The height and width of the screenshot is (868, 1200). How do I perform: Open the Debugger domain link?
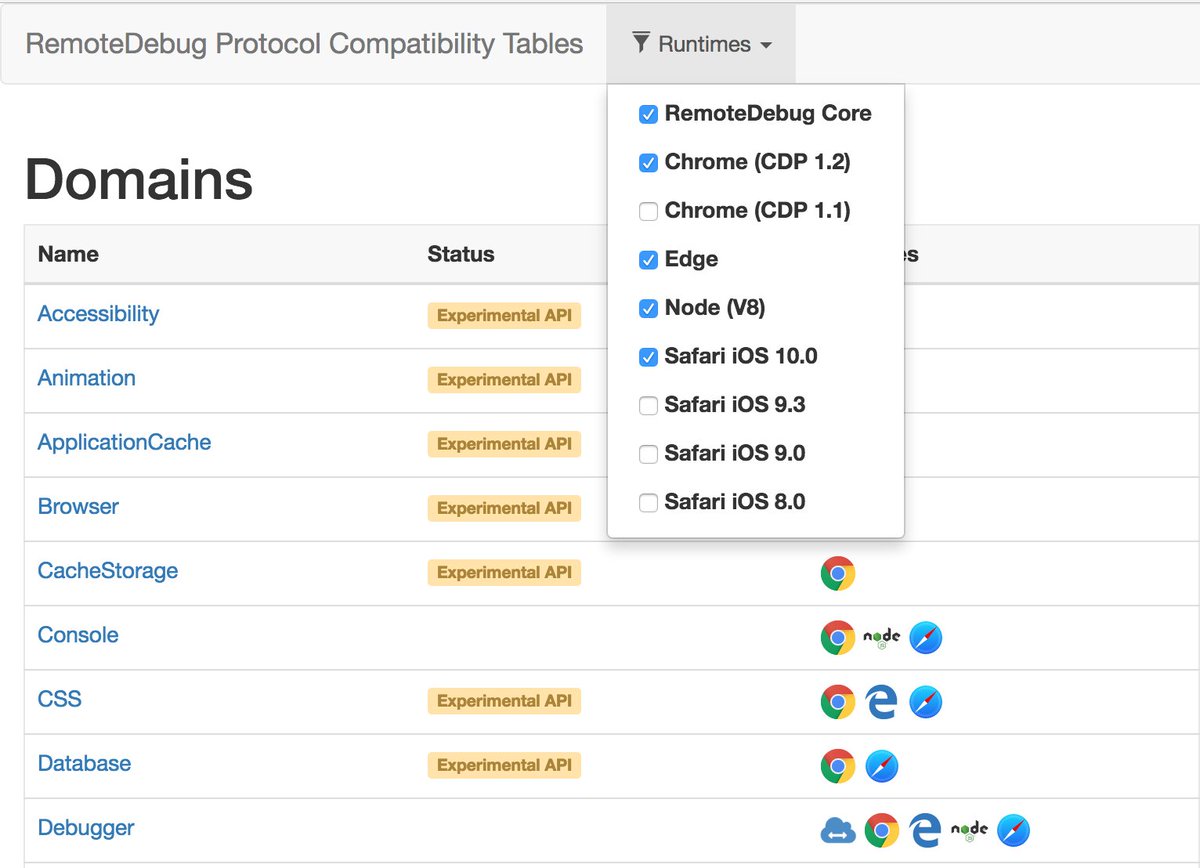tap(86, 828)
